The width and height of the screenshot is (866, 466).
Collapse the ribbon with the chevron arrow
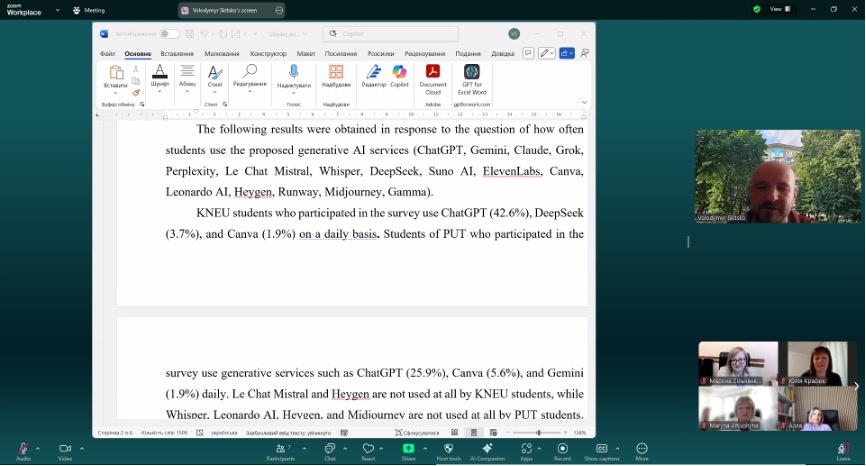pyautogui.click(x=584, y=102)
